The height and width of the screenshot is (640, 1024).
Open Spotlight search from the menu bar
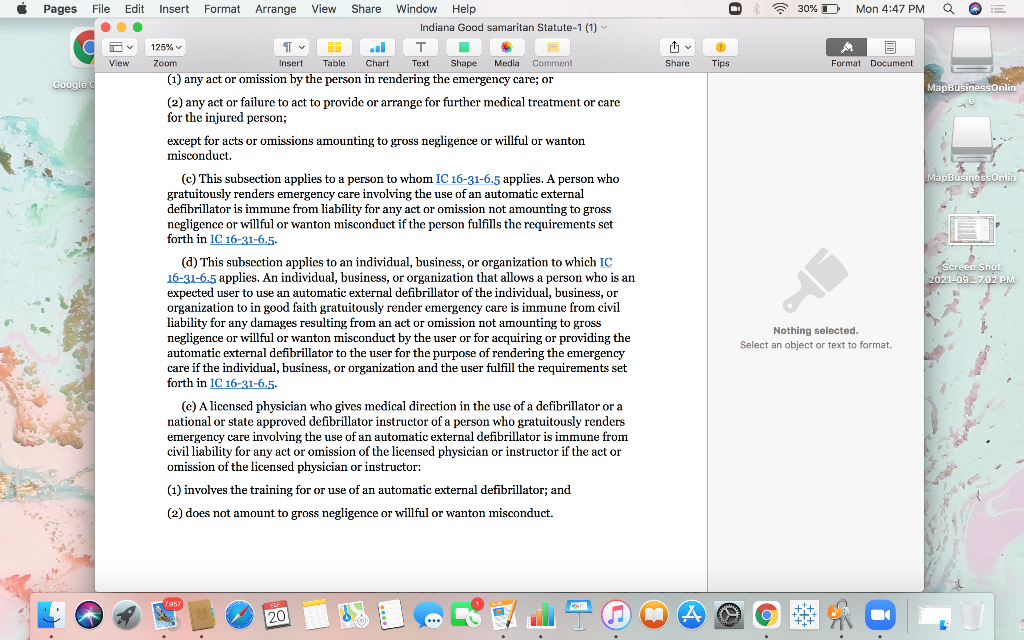[x=948, y=8]
